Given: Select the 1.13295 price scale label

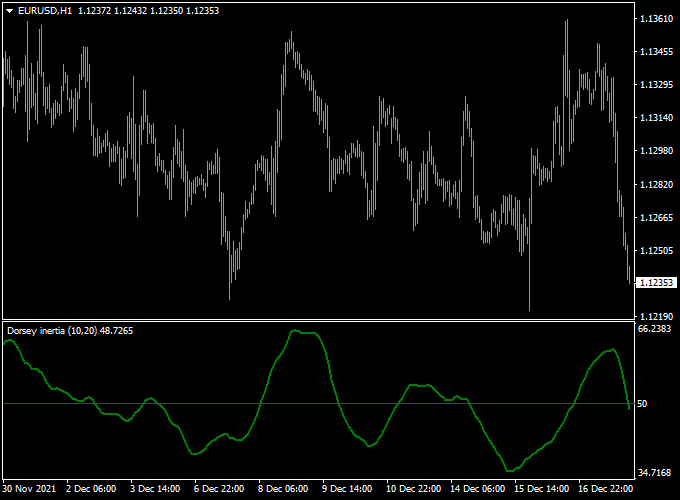Looking at the screenshot, I should tap(657, 85).
